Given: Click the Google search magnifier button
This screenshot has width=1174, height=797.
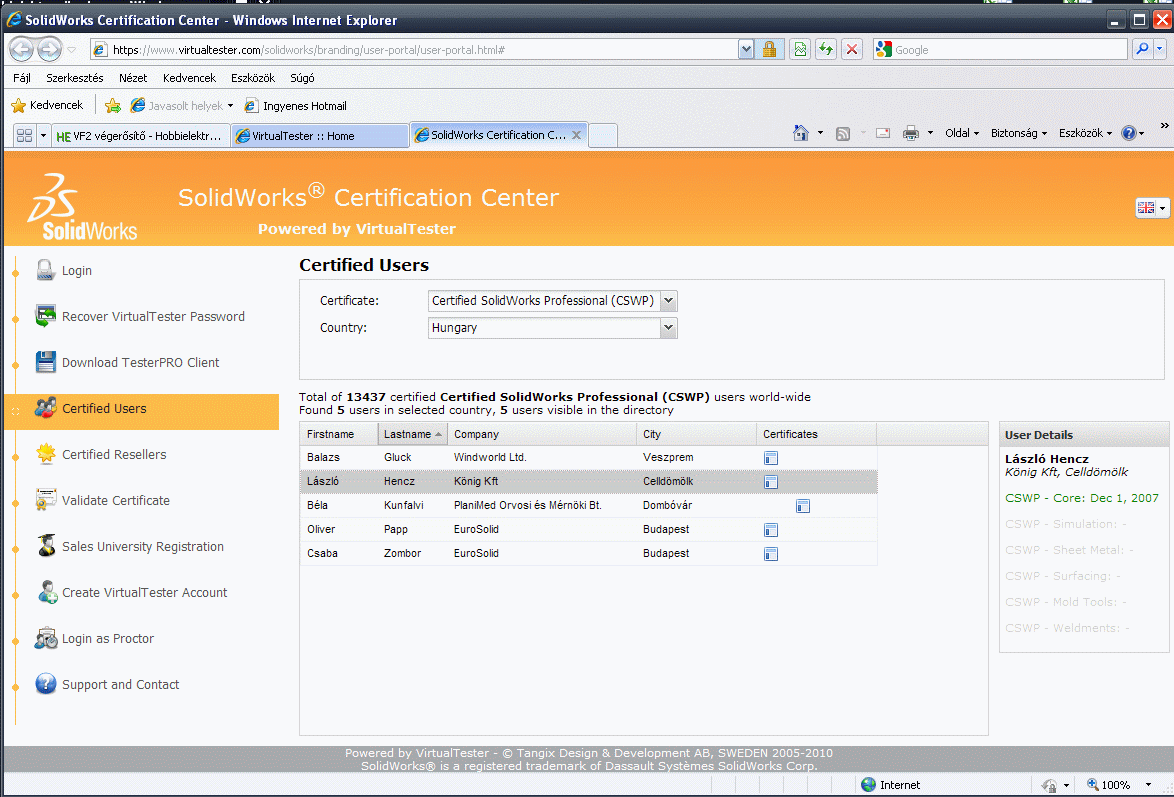Looking at the screenshot, I should 1142,49.
